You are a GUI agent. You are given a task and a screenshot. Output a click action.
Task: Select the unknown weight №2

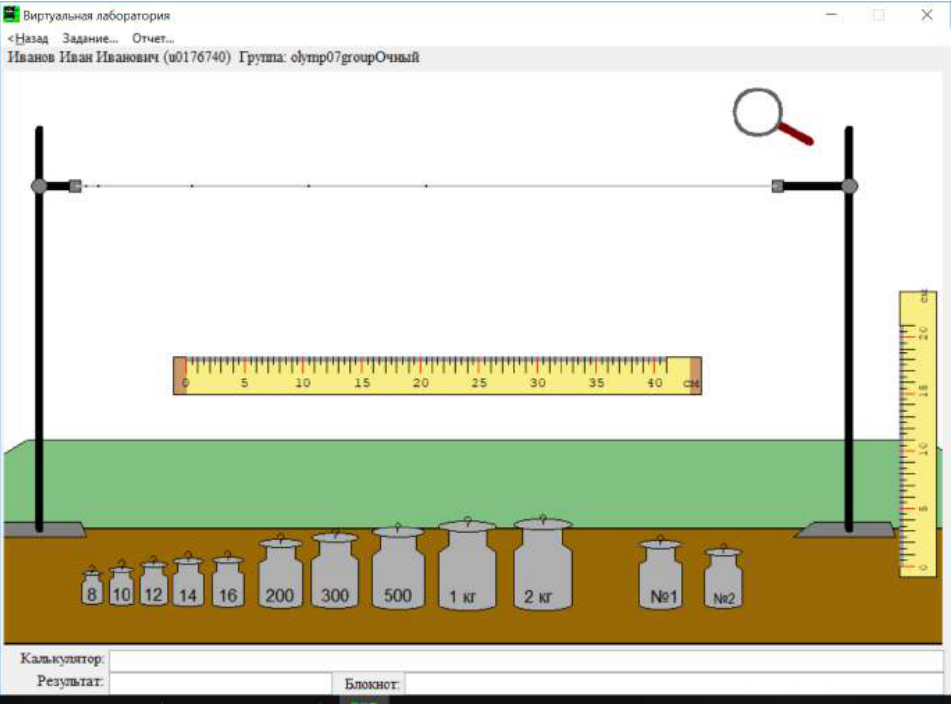point(723,577)
